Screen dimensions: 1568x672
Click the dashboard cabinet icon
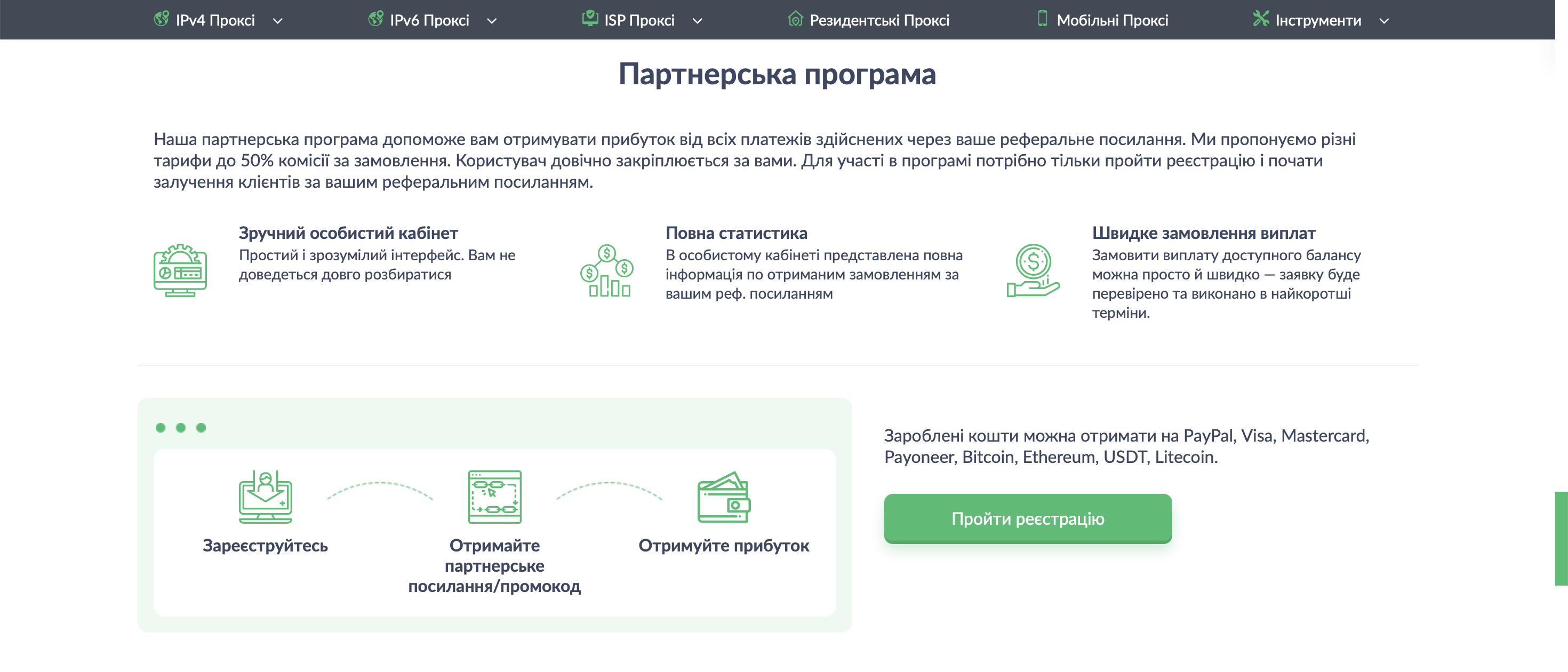coord(180,270)
